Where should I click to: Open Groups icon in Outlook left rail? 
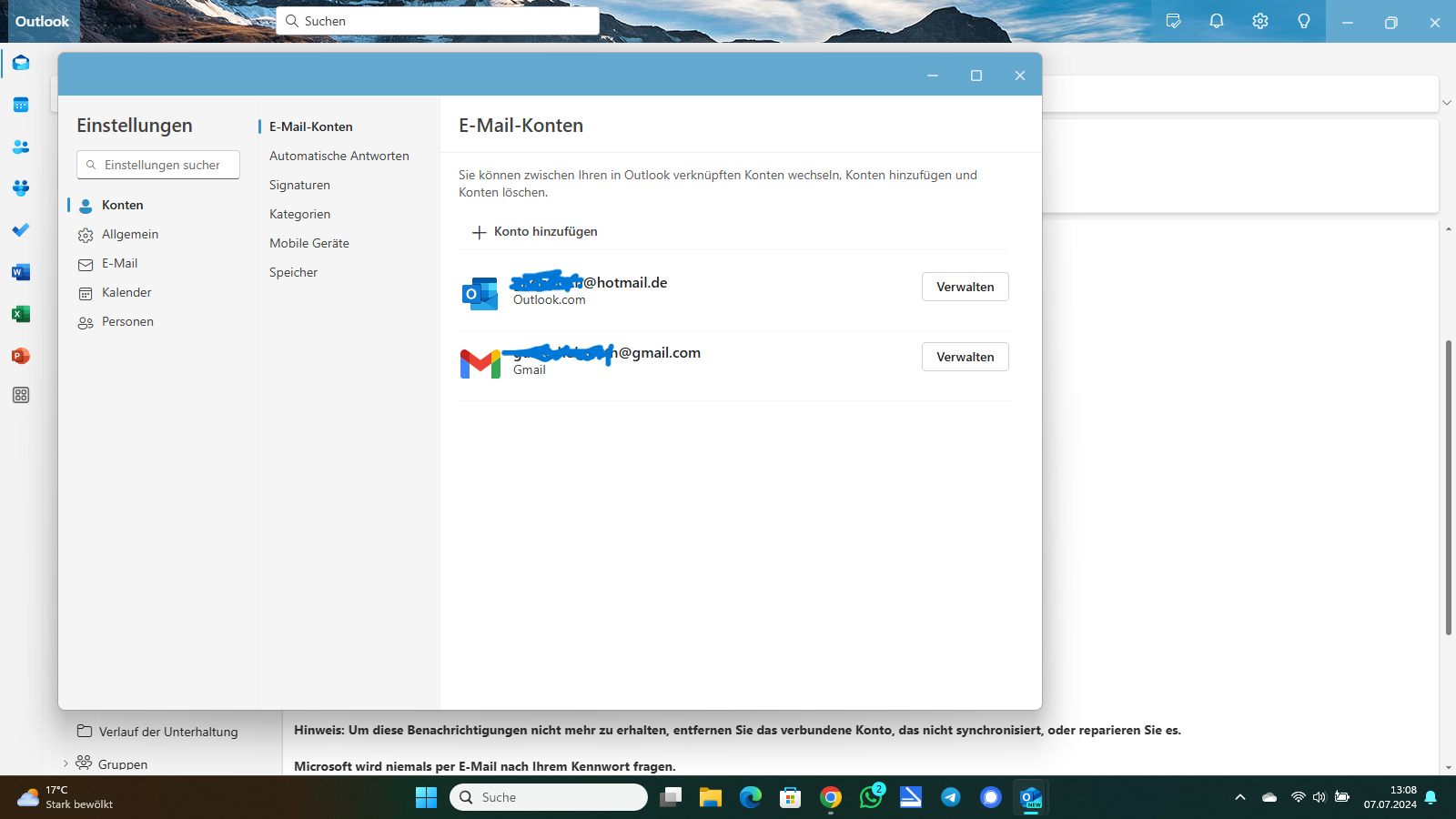click(x=21, y=188)
